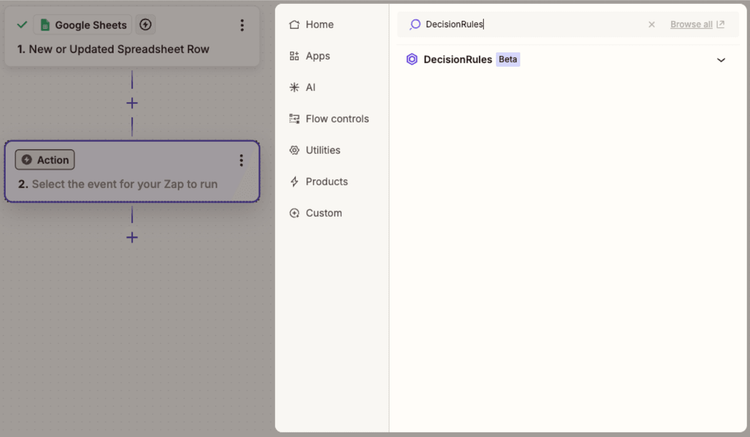Image resolution: width=750 pixels, height=437 pixels.
Task: Click the green checkmark on step 1
Action: [22, 25]
